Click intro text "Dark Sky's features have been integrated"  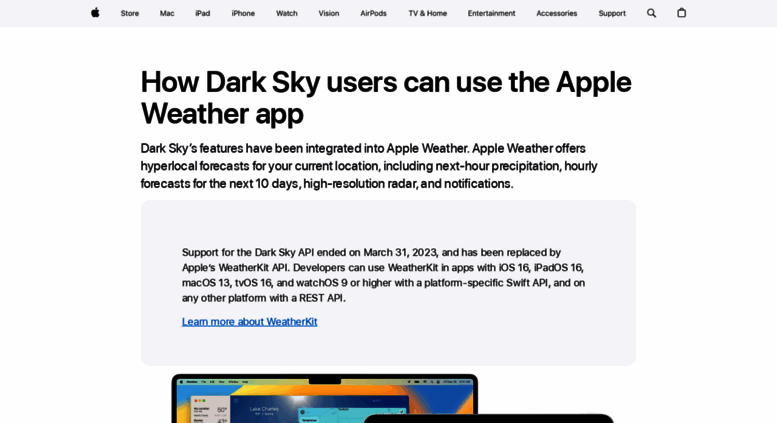pyautogui.click(x=369, y=166)
